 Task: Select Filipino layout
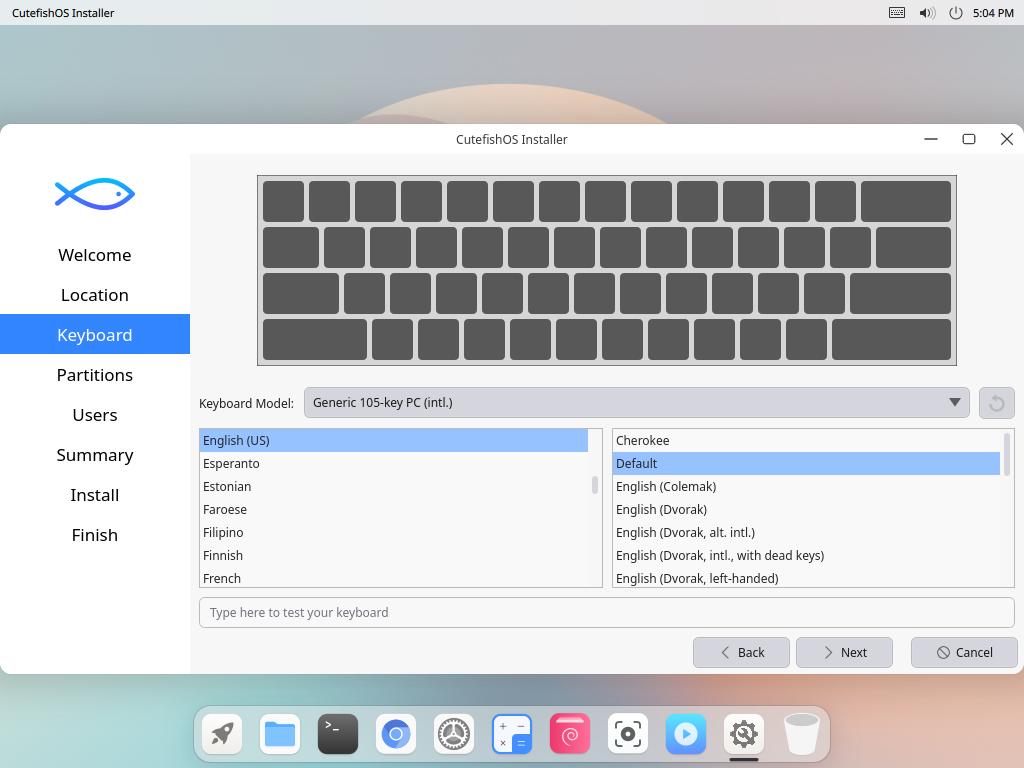tap(394, 532)
